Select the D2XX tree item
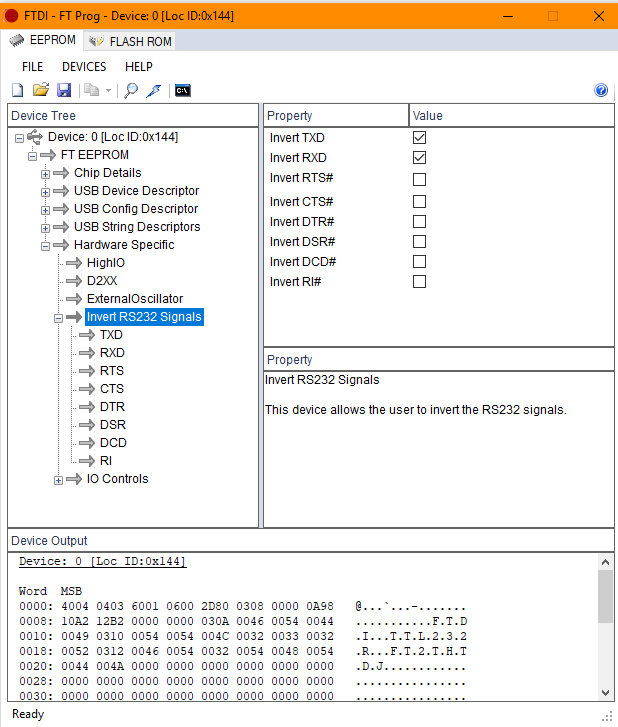Screen dimensions: 618x727 102,281
